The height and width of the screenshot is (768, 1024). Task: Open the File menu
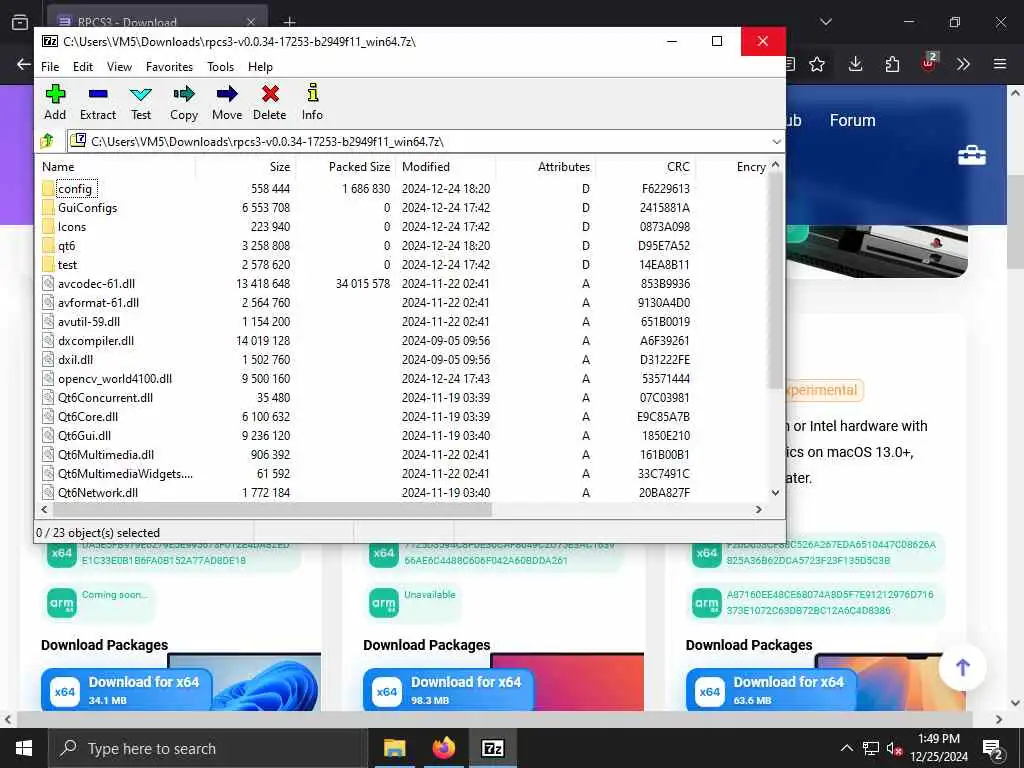pyautogui.click(x=50, y=67)
